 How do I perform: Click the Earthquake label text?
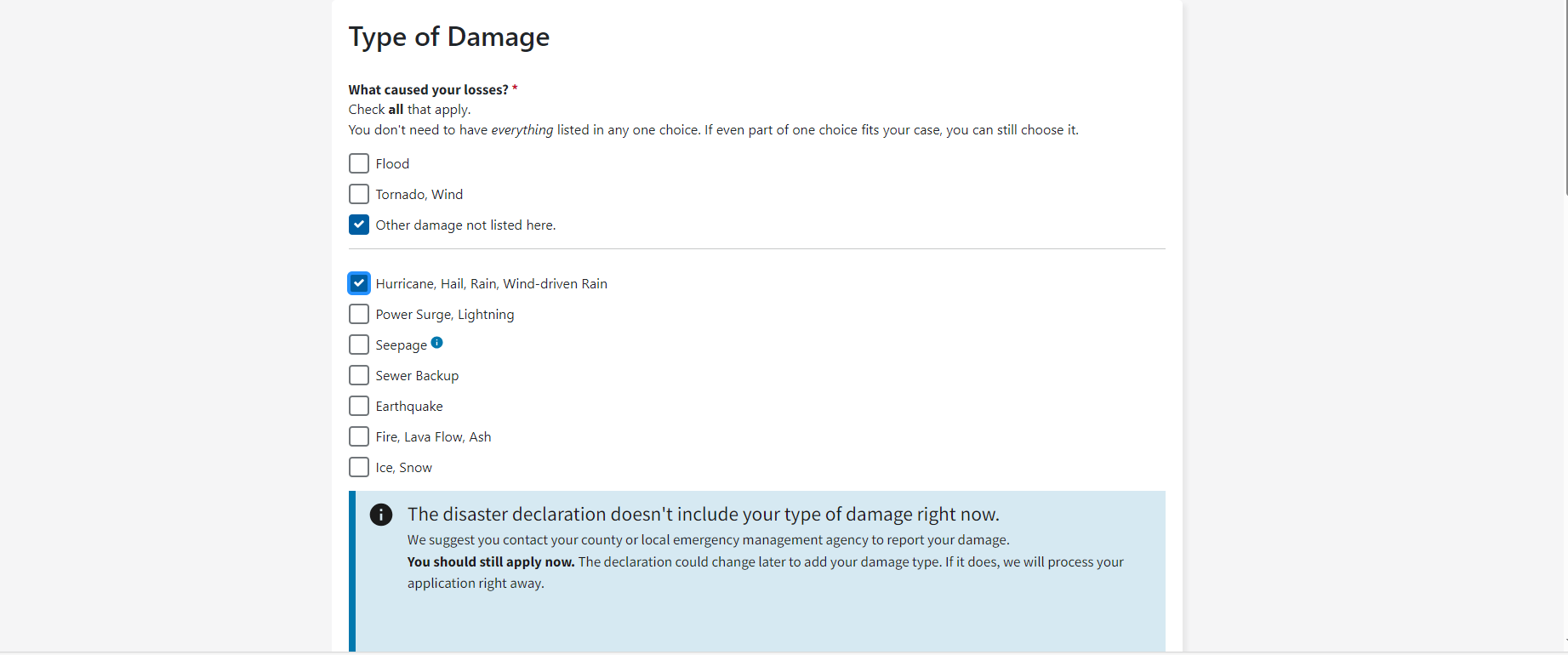409,407
